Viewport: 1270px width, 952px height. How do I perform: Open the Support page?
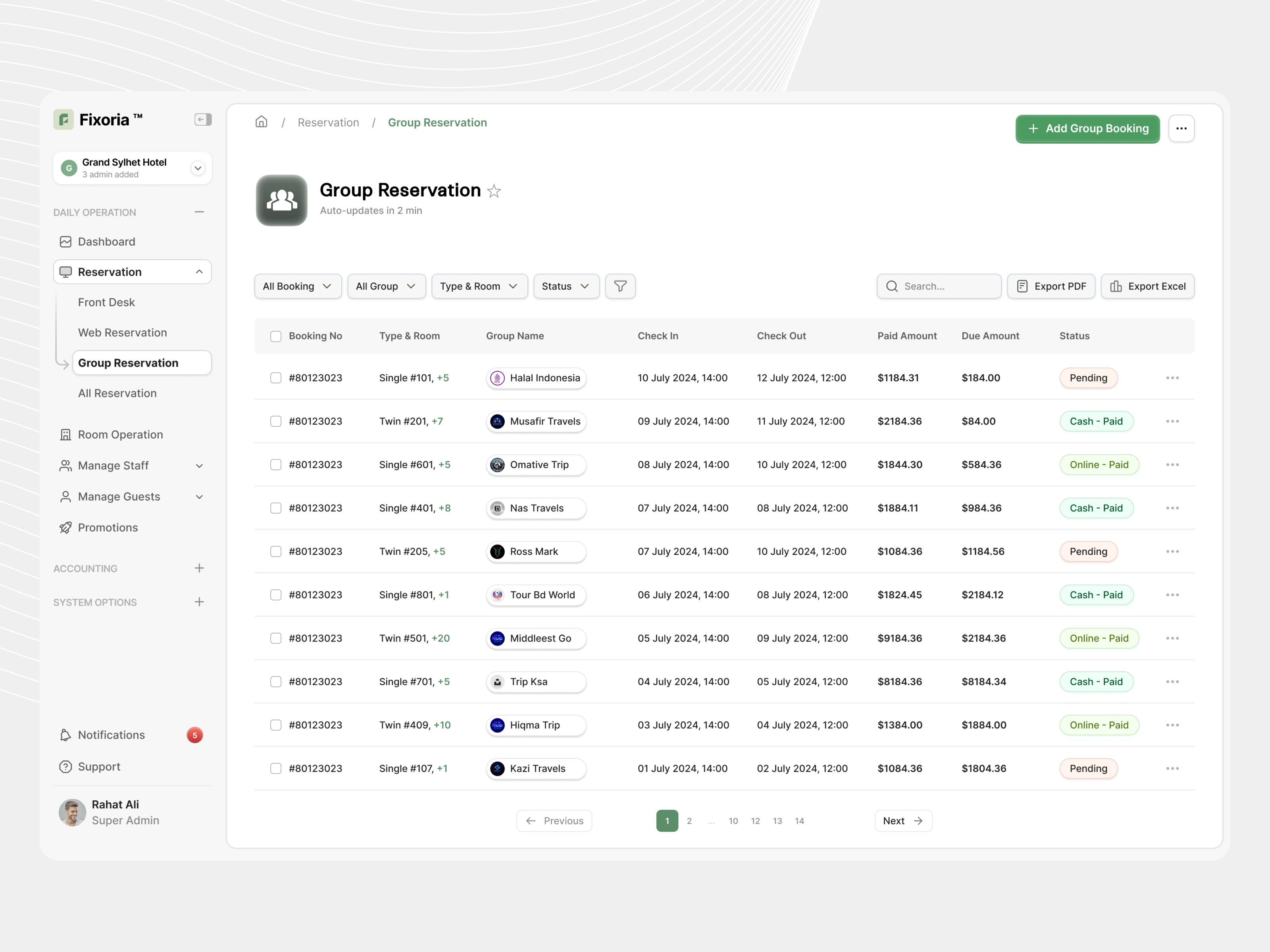tap(99, 767)
